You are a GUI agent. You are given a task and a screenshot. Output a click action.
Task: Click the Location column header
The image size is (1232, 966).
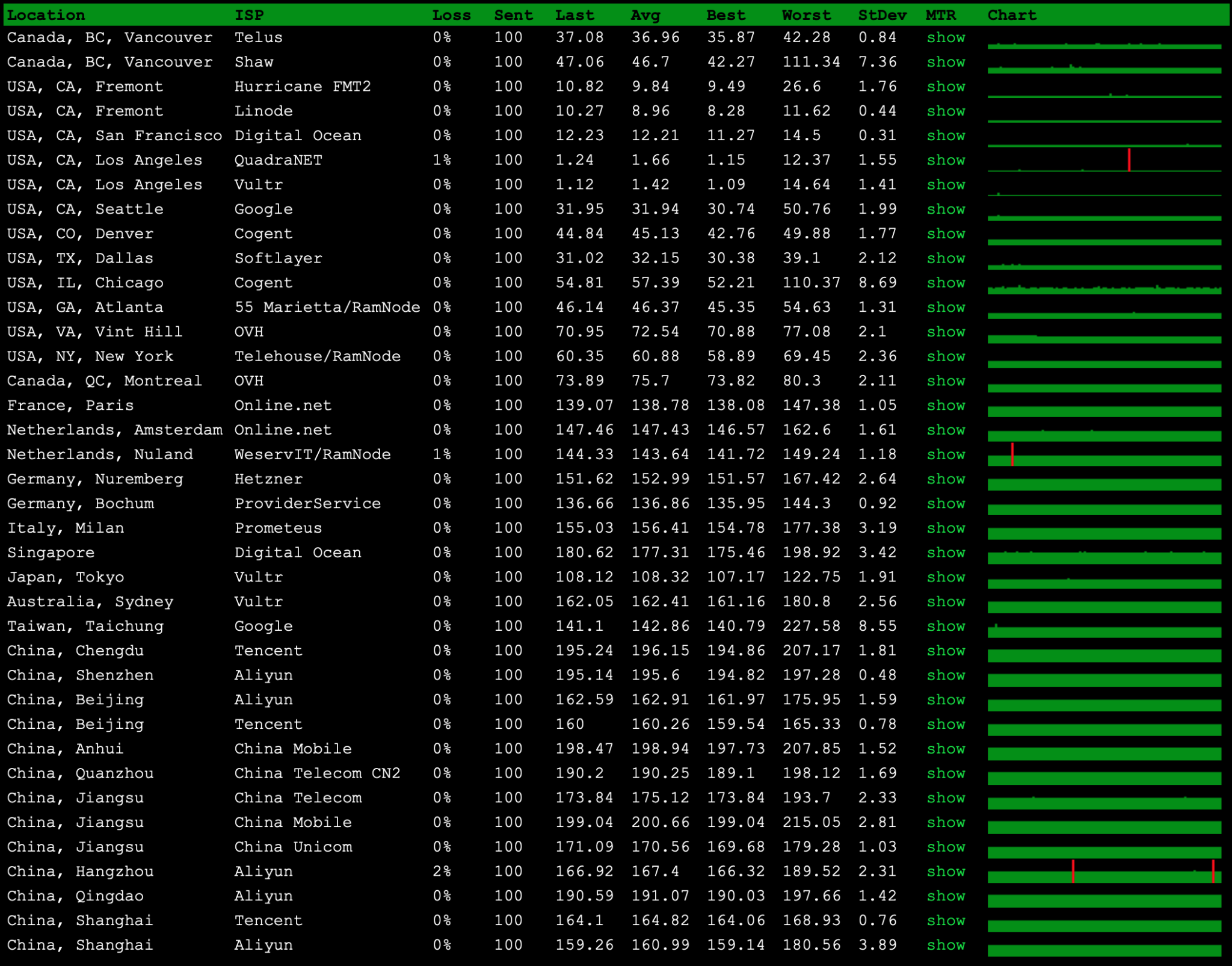(46, 15)
